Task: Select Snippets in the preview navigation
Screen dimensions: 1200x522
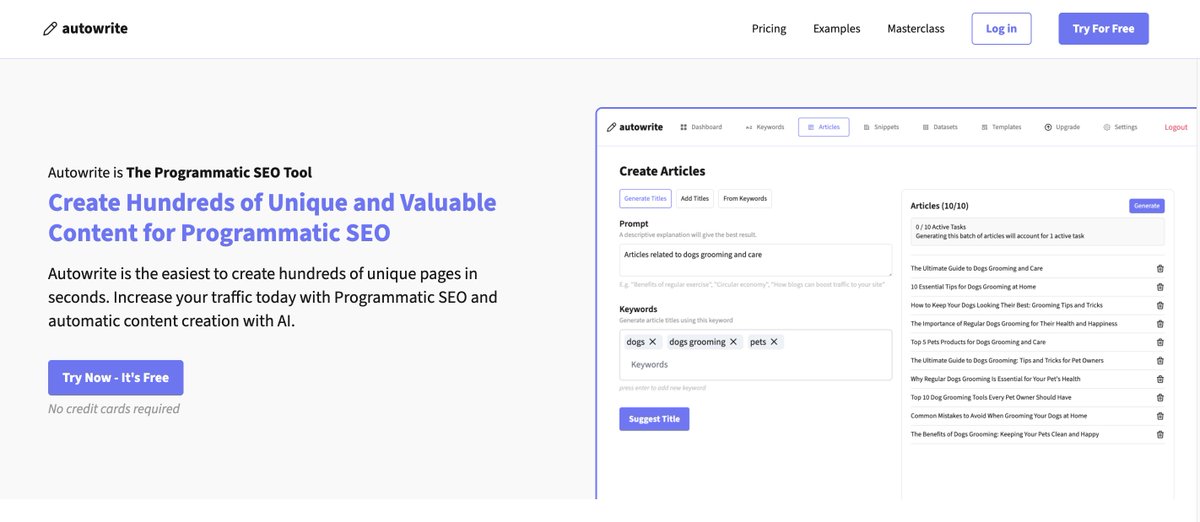Action: (881, 127)
